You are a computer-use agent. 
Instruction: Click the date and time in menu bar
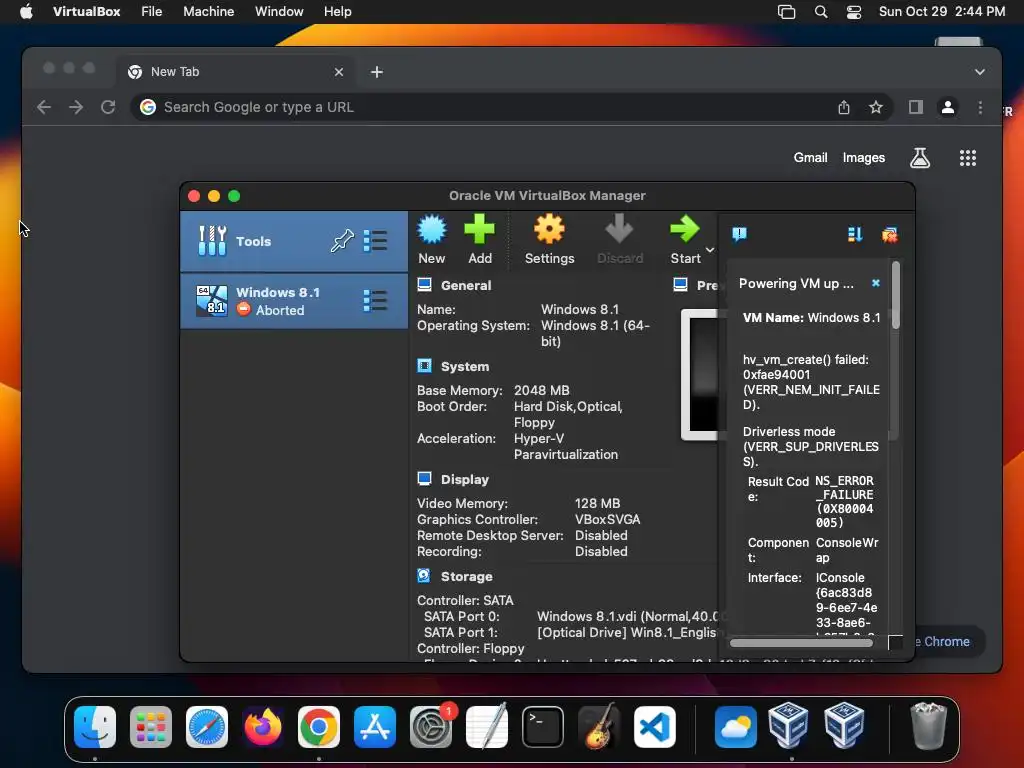click(941, 11)
